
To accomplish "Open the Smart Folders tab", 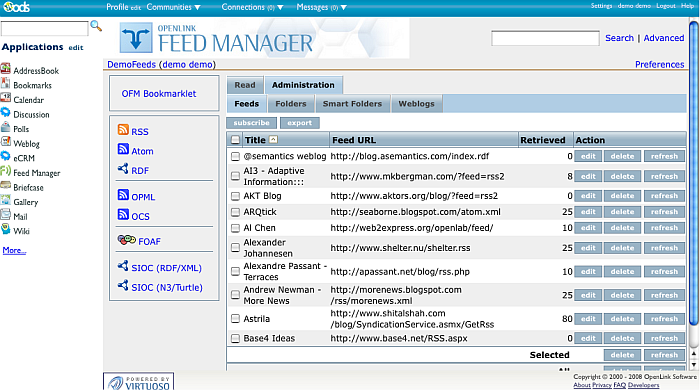I will 352,104.
